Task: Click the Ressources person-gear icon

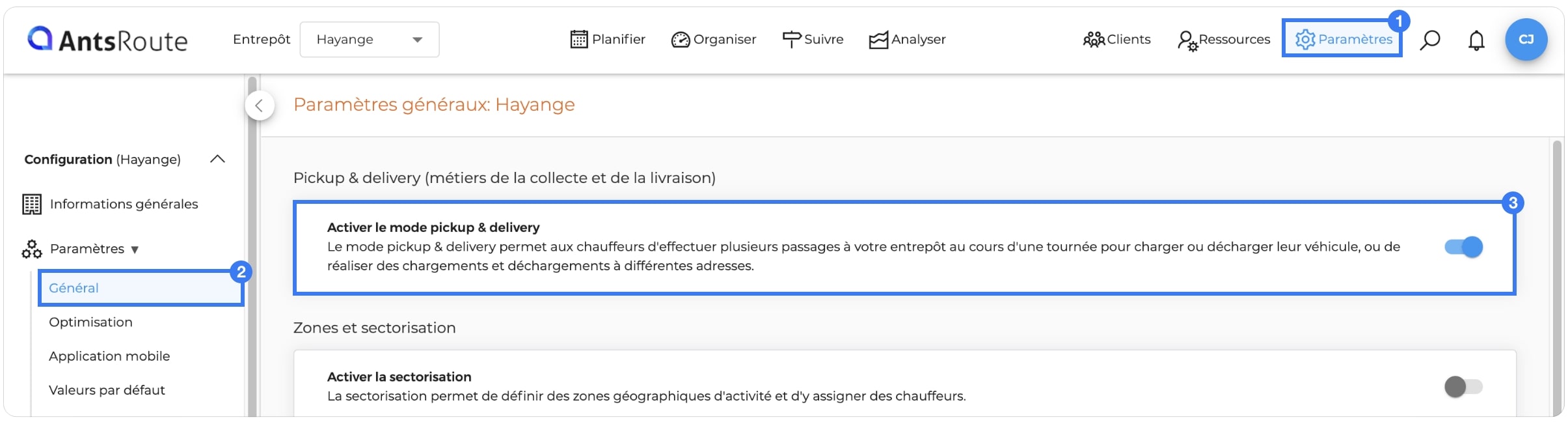Action: [1187, 41]
